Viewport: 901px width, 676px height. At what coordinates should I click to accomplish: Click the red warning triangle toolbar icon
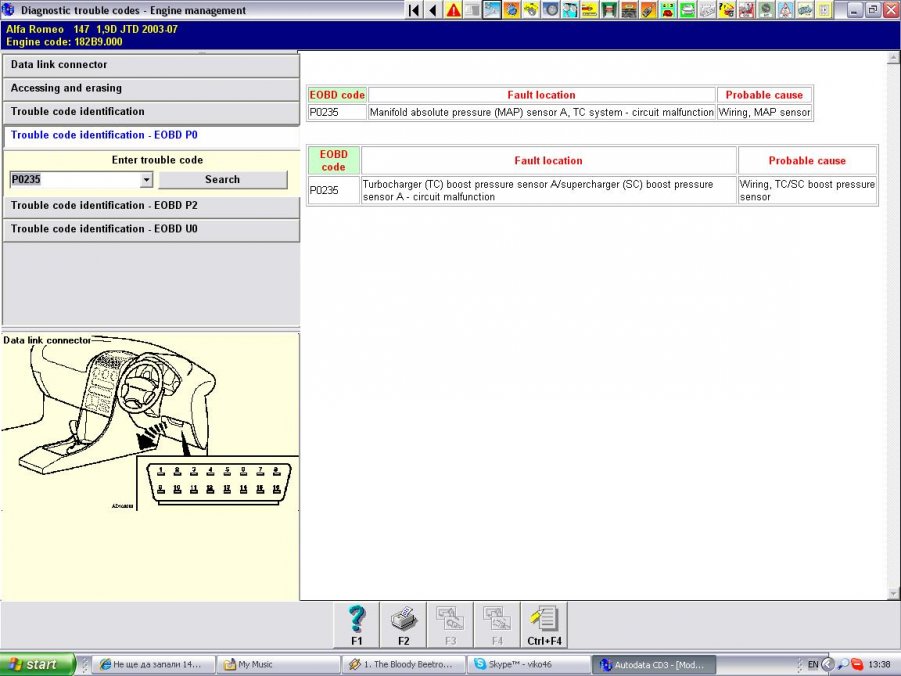point(454,10)
